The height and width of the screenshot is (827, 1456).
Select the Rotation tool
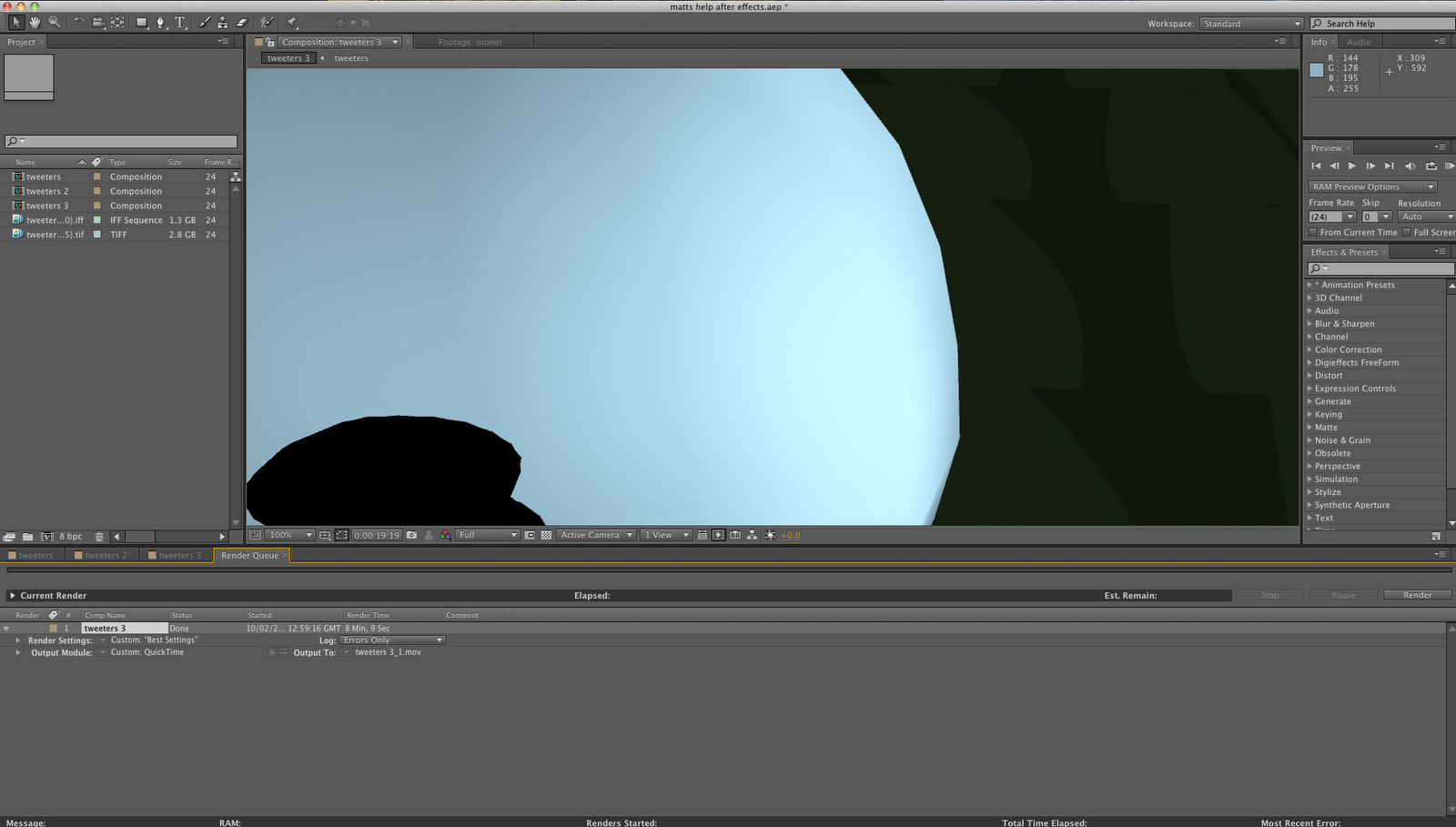[x=79, y=22]
